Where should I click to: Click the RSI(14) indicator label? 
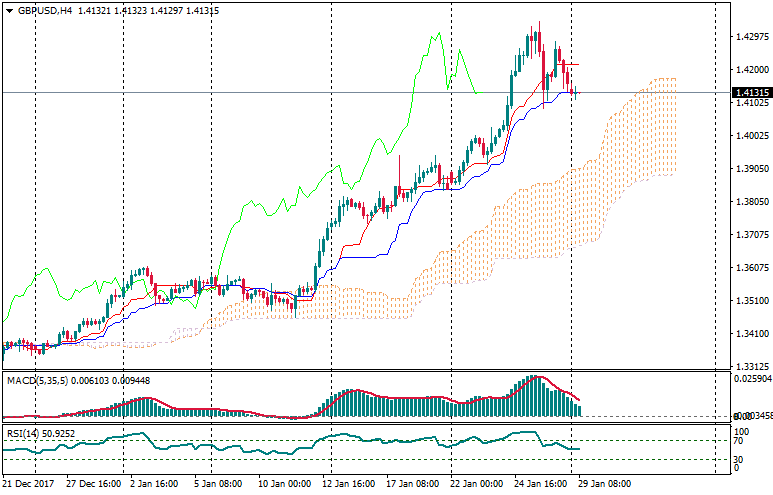[26, 433]
